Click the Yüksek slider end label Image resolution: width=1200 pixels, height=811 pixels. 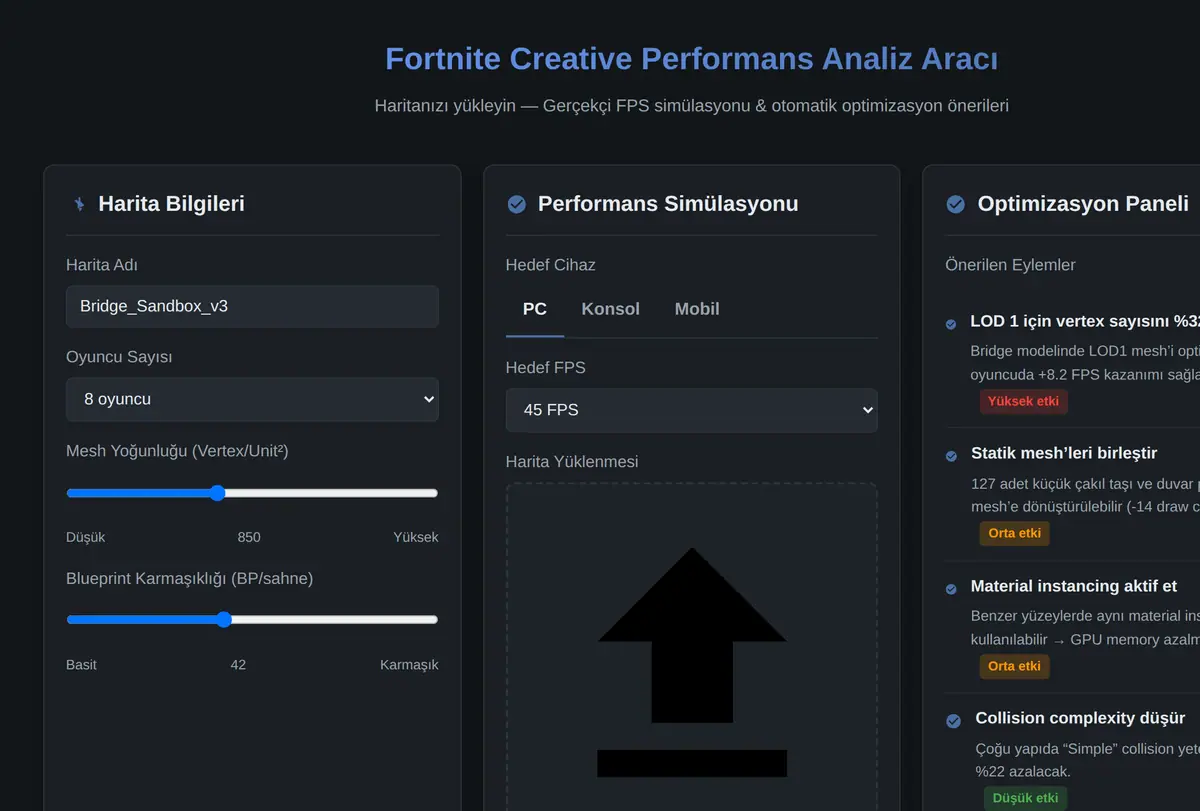pos(416,537)
